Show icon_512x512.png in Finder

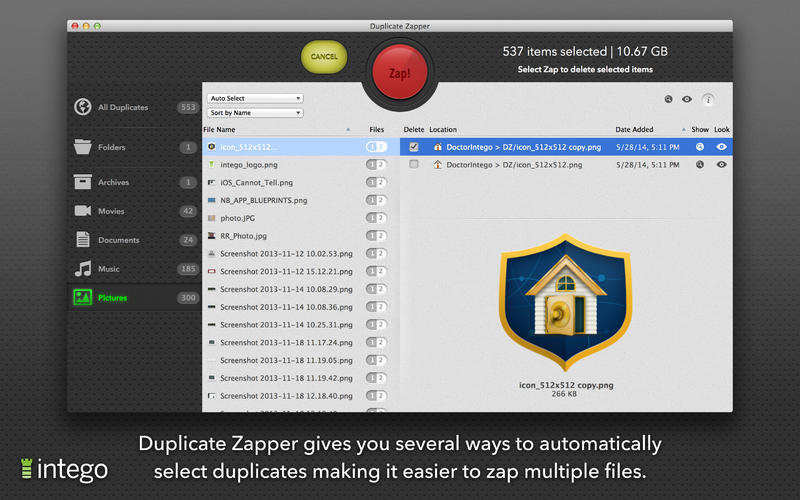700,164
